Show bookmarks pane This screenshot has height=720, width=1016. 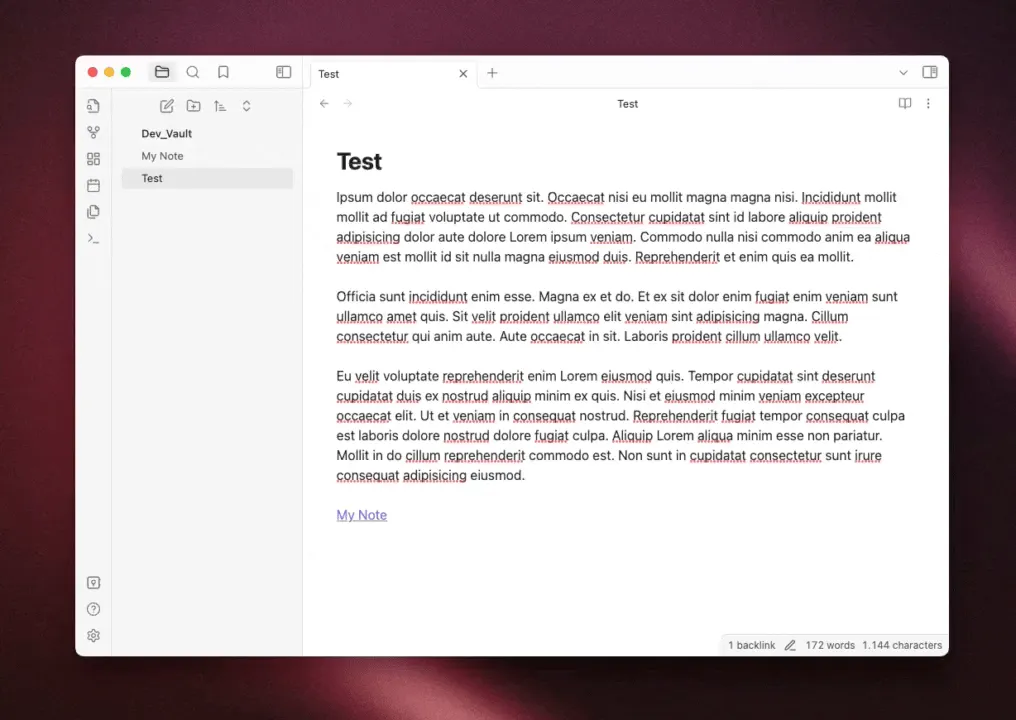pyautogui.click(x=223, y=72)
